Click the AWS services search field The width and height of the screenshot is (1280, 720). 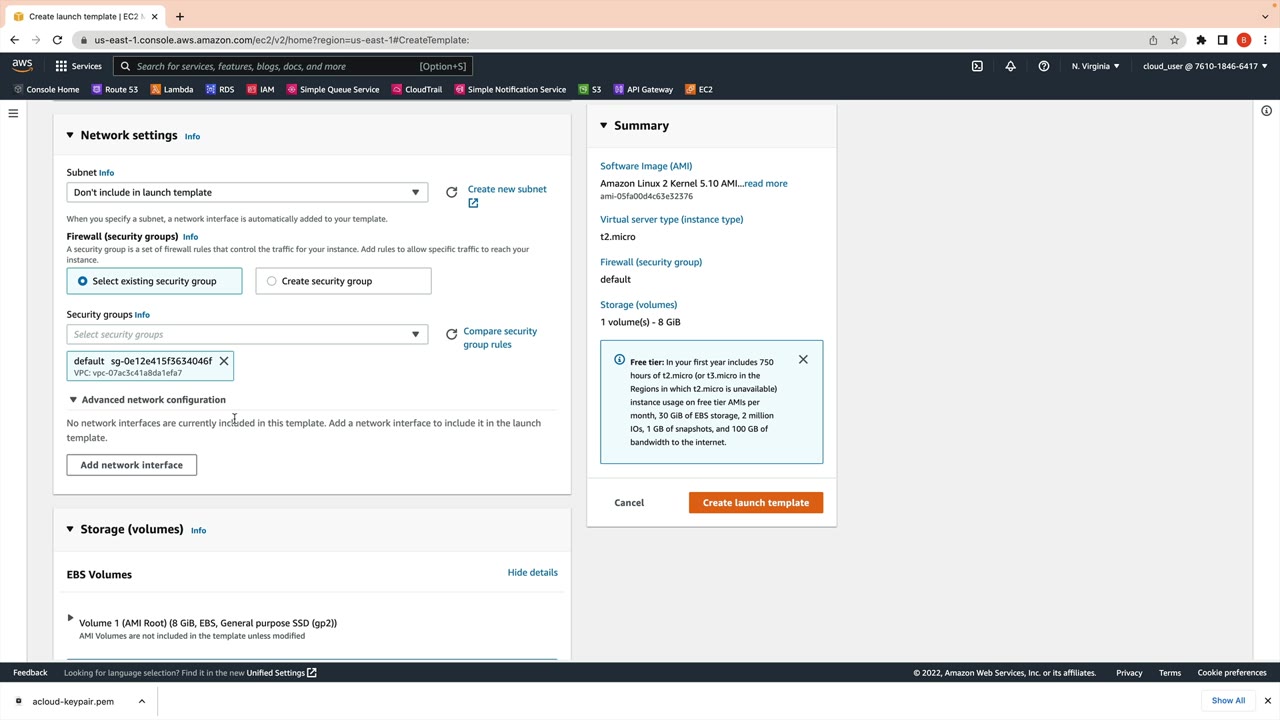pyautogui.click(x=292, y=66)
